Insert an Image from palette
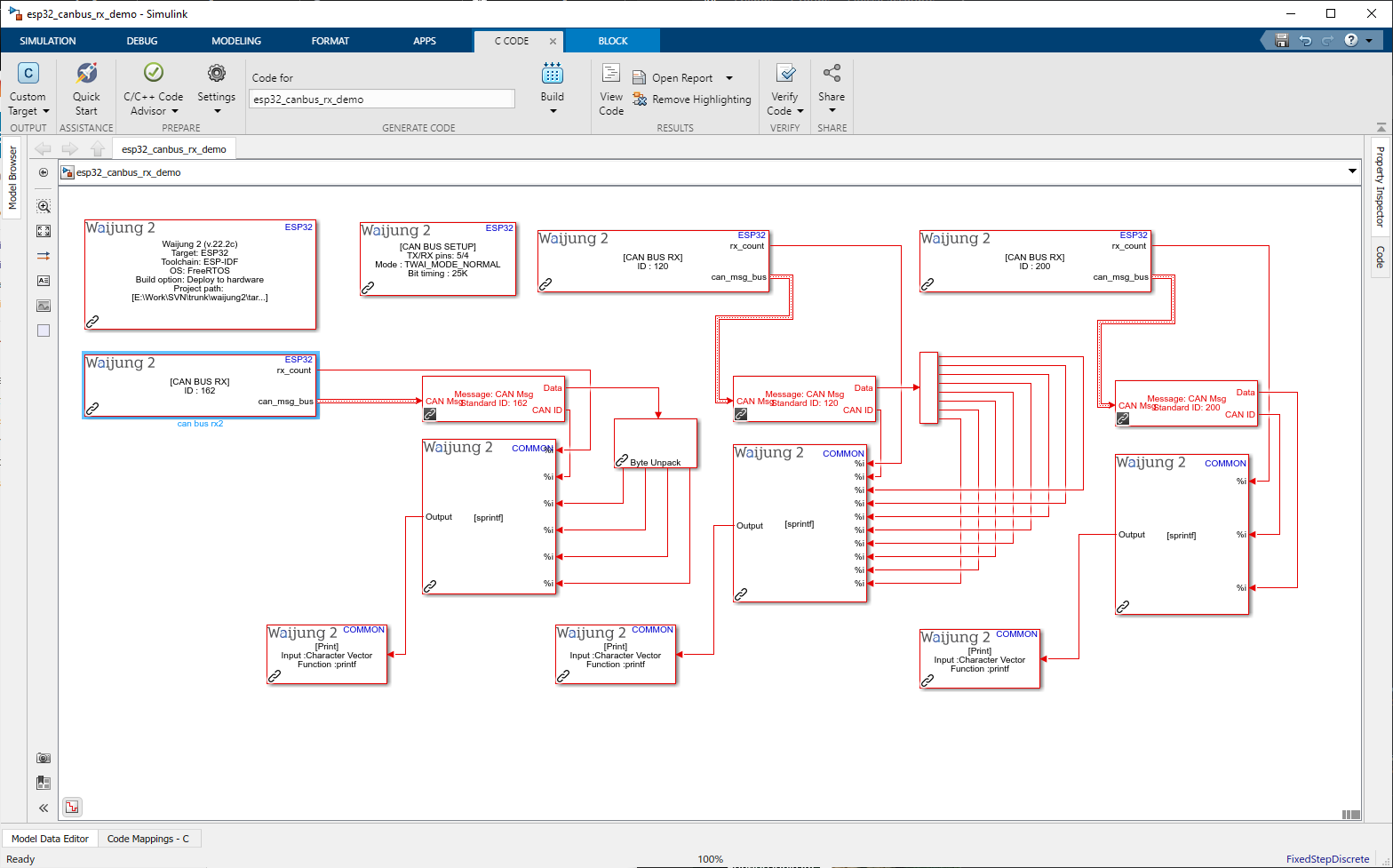The image size is (1393, 868). [44, 306]
